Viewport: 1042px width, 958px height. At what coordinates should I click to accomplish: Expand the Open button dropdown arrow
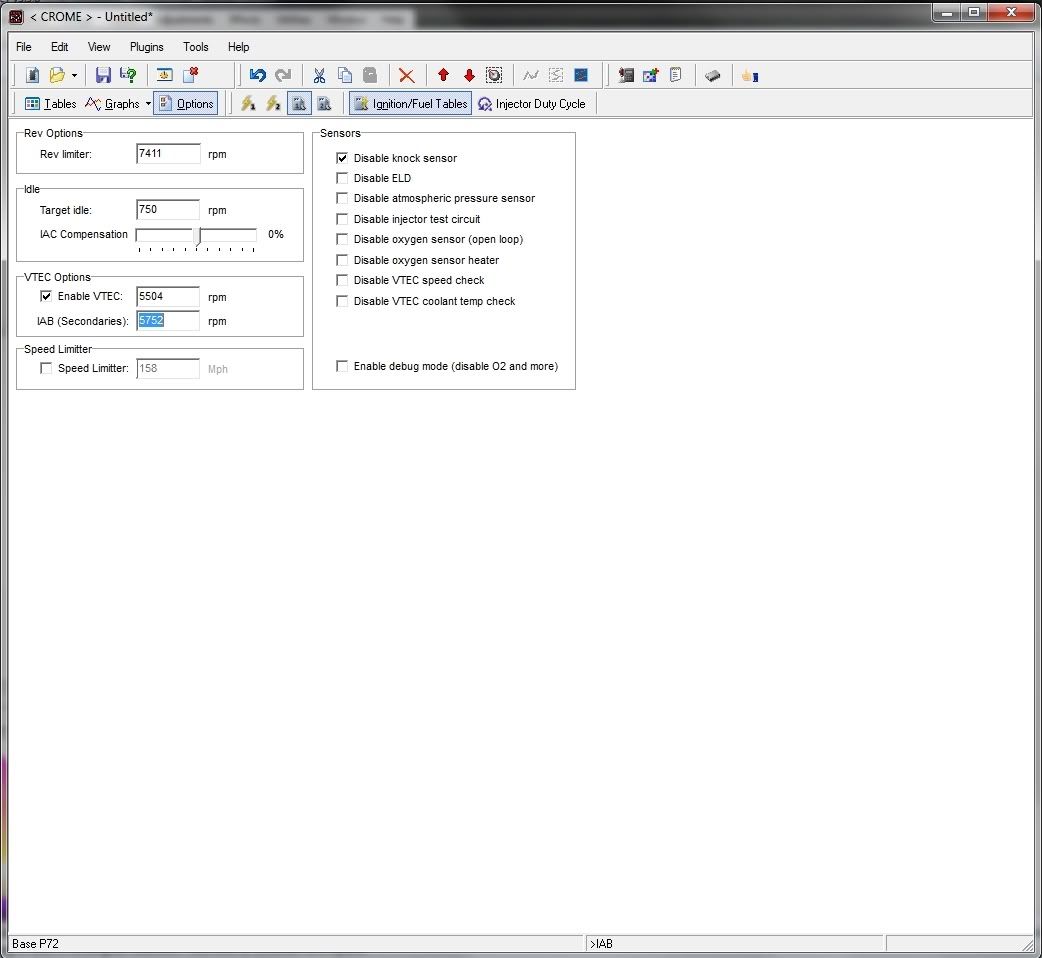tap(74, 76)
